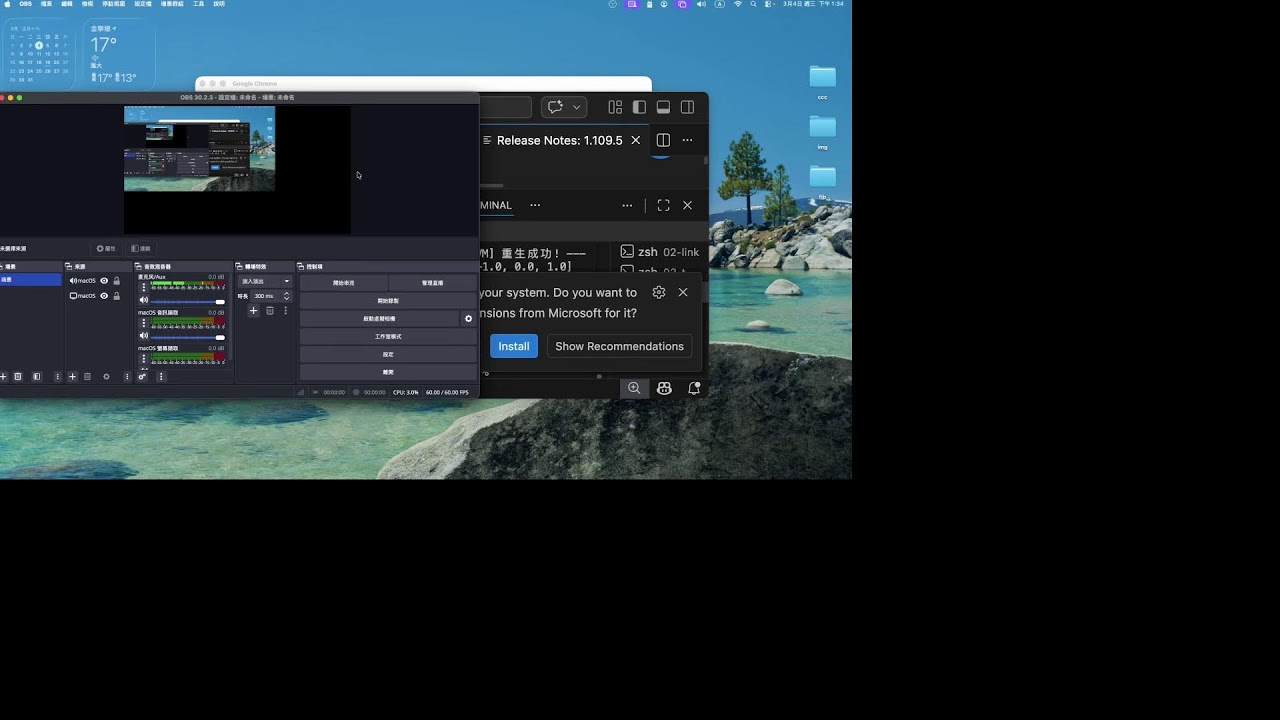Mute the 麥克風/Aux channel
This screenshot has height=720, width=1280.
[144, 300]
